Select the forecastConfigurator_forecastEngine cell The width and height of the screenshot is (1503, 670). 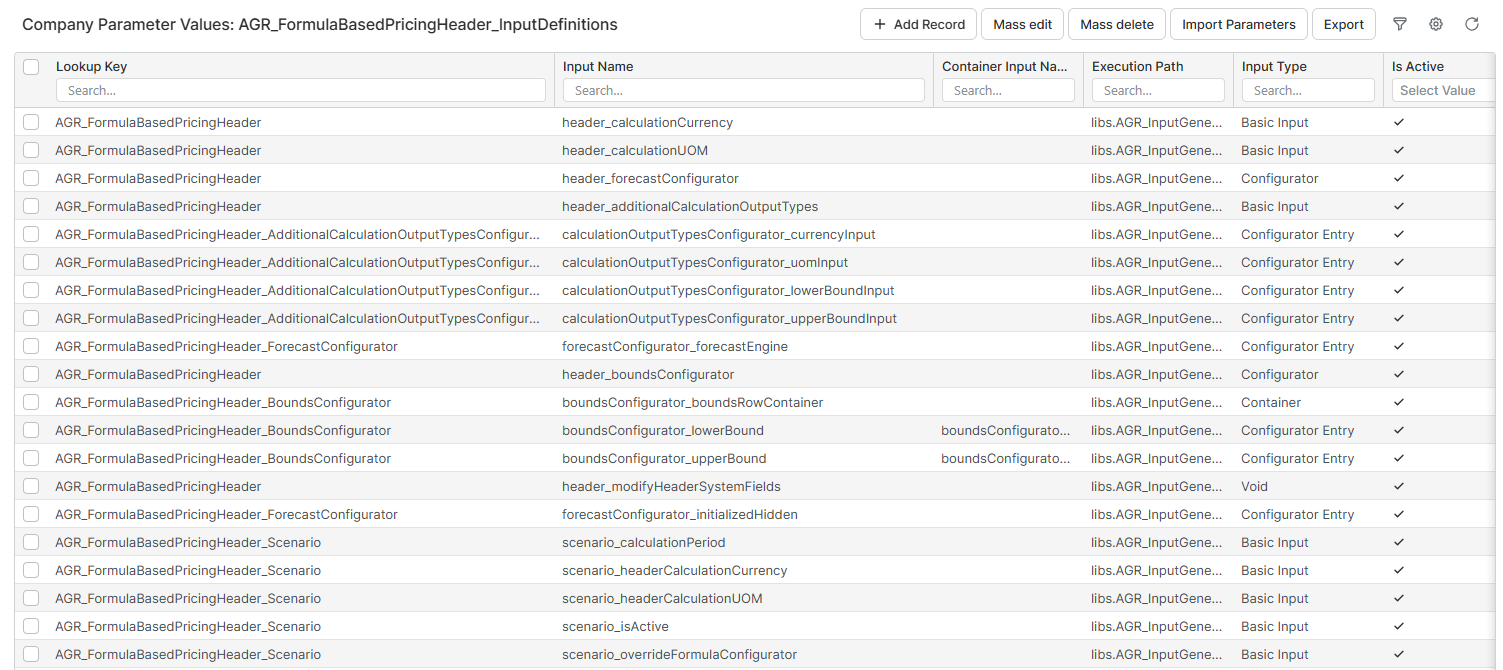[x=675, y=346]
